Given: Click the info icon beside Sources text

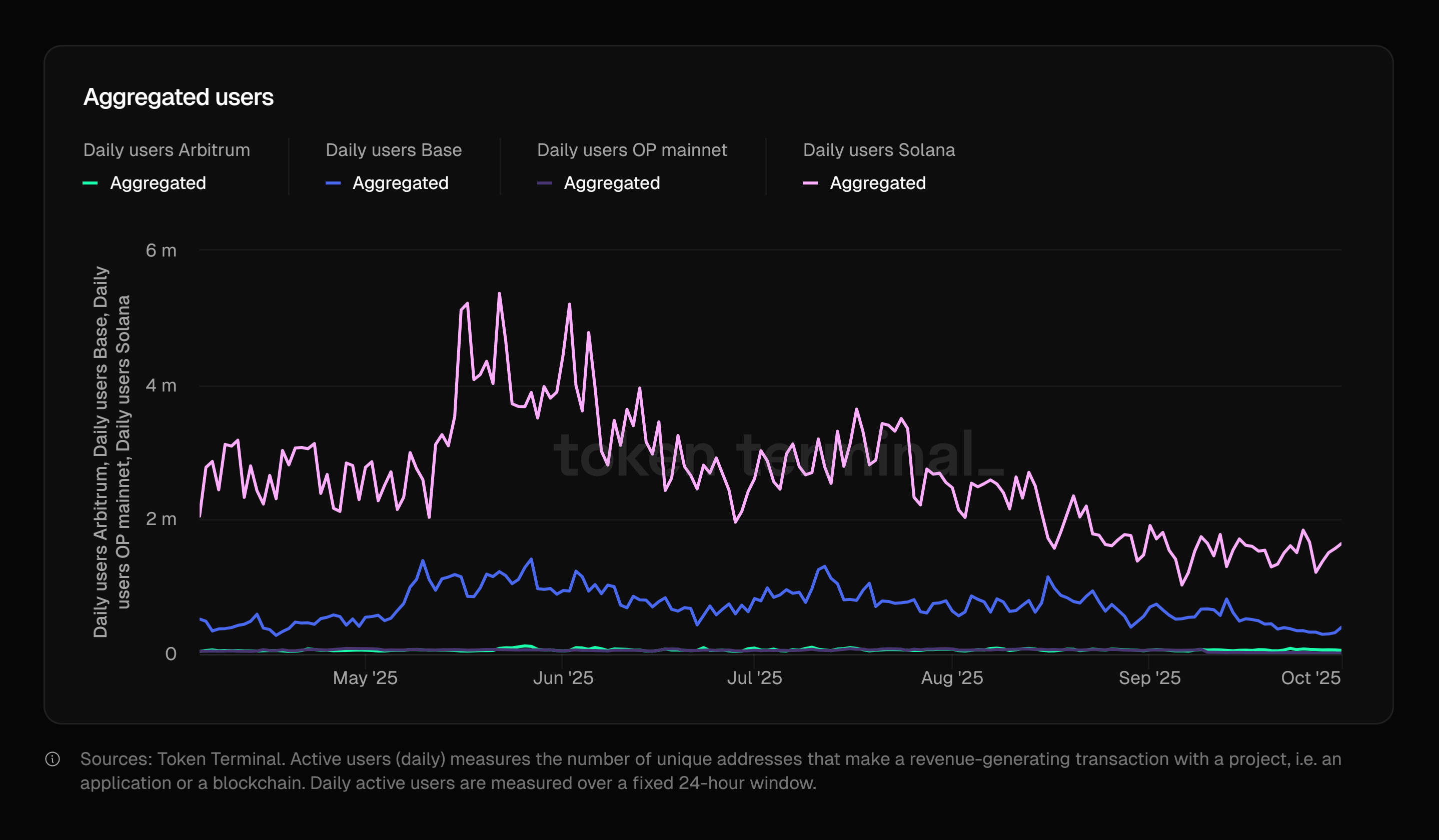Looking at the screenshot, I should pos(53,759).
